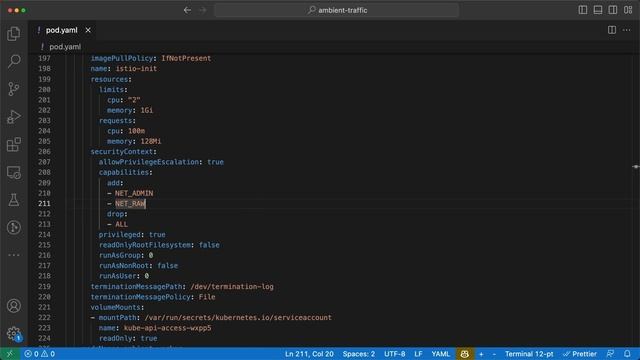
Task: Customize layout from title bar
Action: (628, 10)
